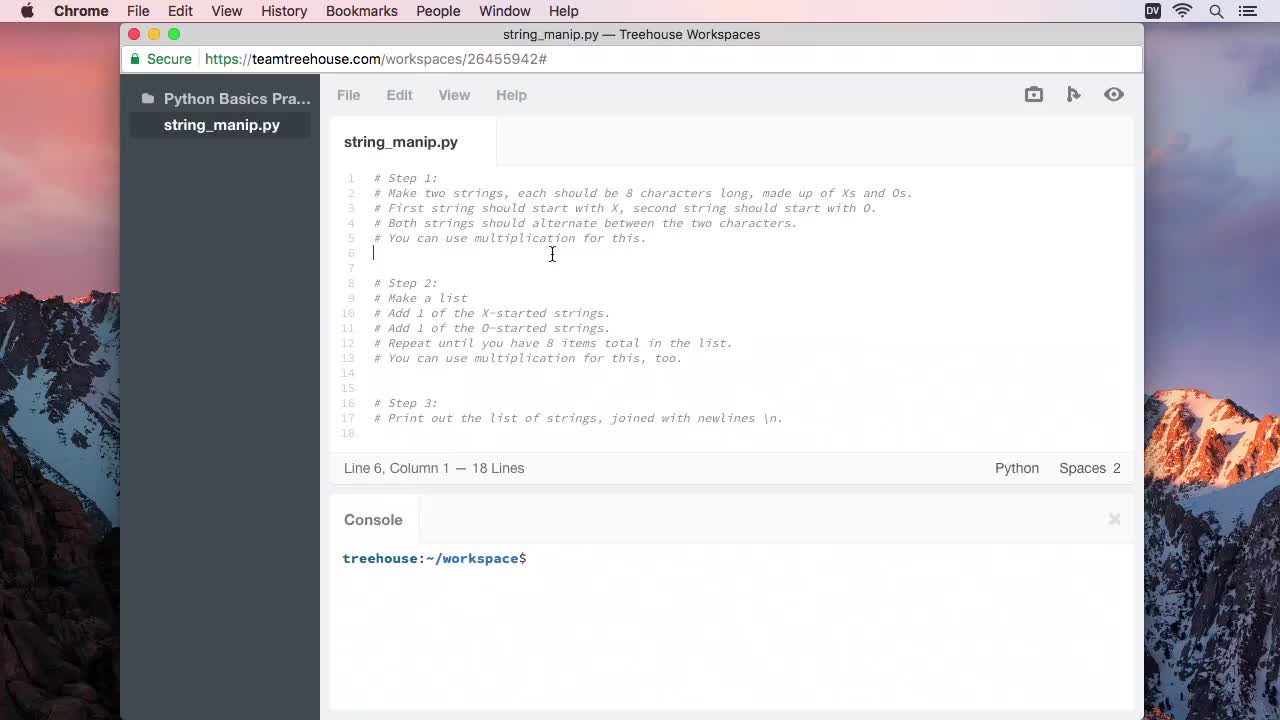This screenshot has height=720, width=1280.
Task: Select string_manip.py in the sidebar
Action: (x=221, y=124)
